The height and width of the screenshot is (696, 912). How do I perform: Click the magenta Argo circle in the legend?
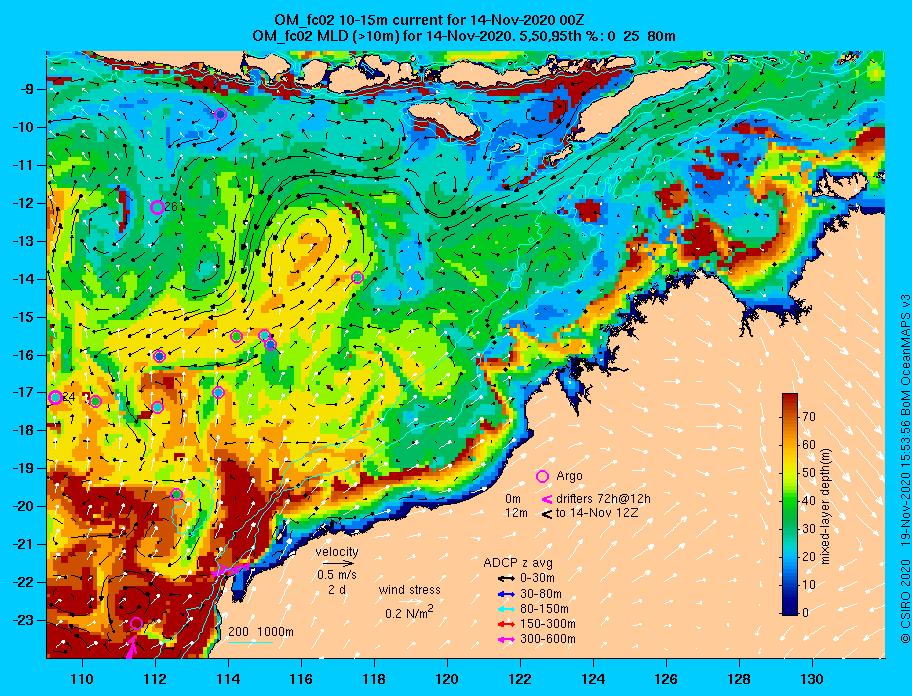pyautogui.click(x=542, y=476)
